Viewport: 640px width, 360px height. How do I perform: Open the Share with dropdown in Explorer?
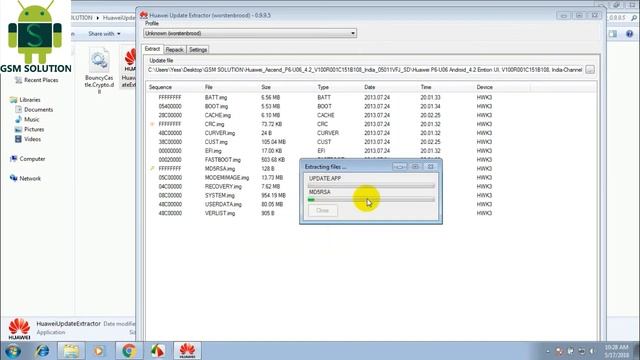click(104, 34)
